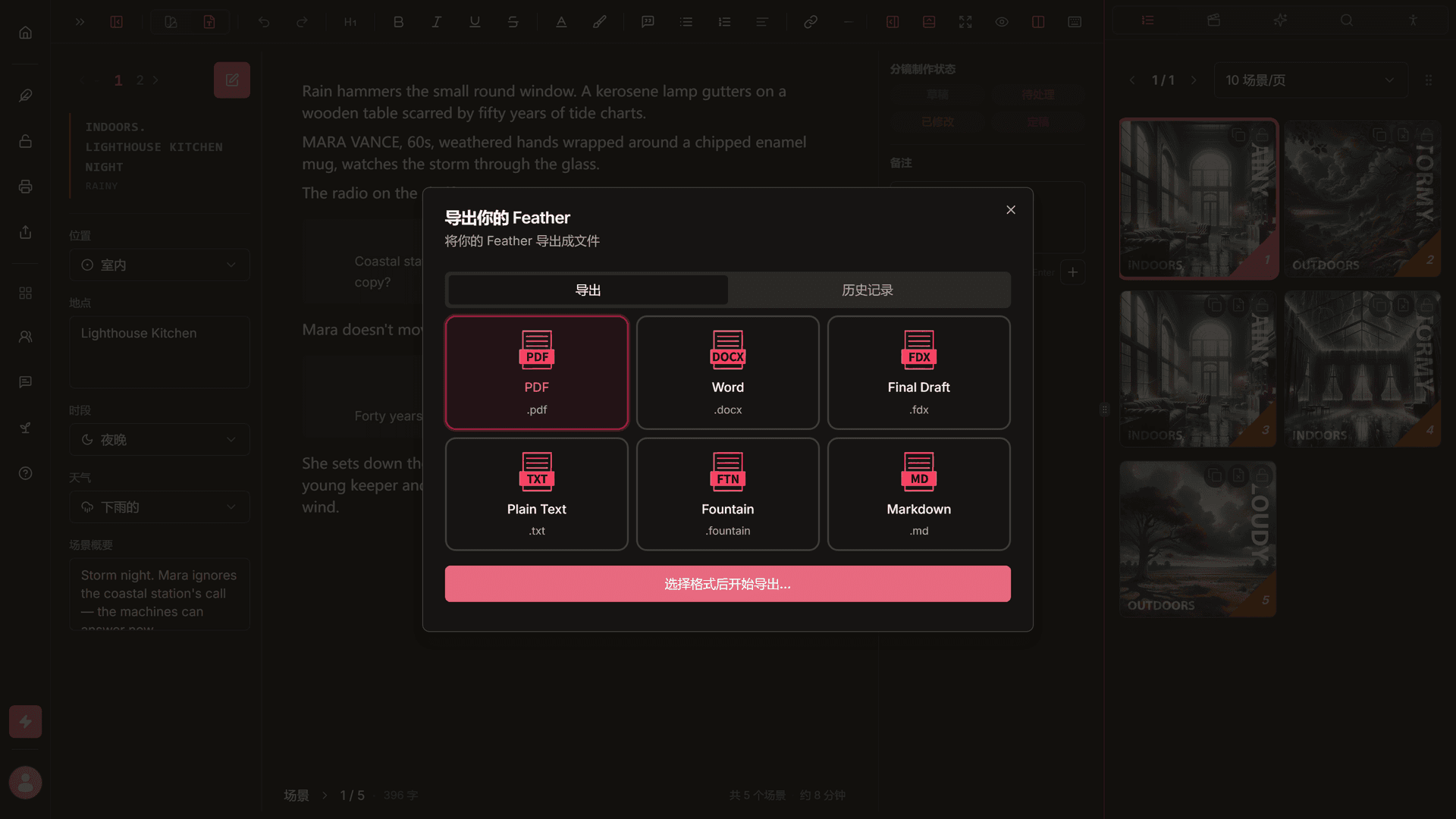Open the user avatar at bottom left

point(26,783)
